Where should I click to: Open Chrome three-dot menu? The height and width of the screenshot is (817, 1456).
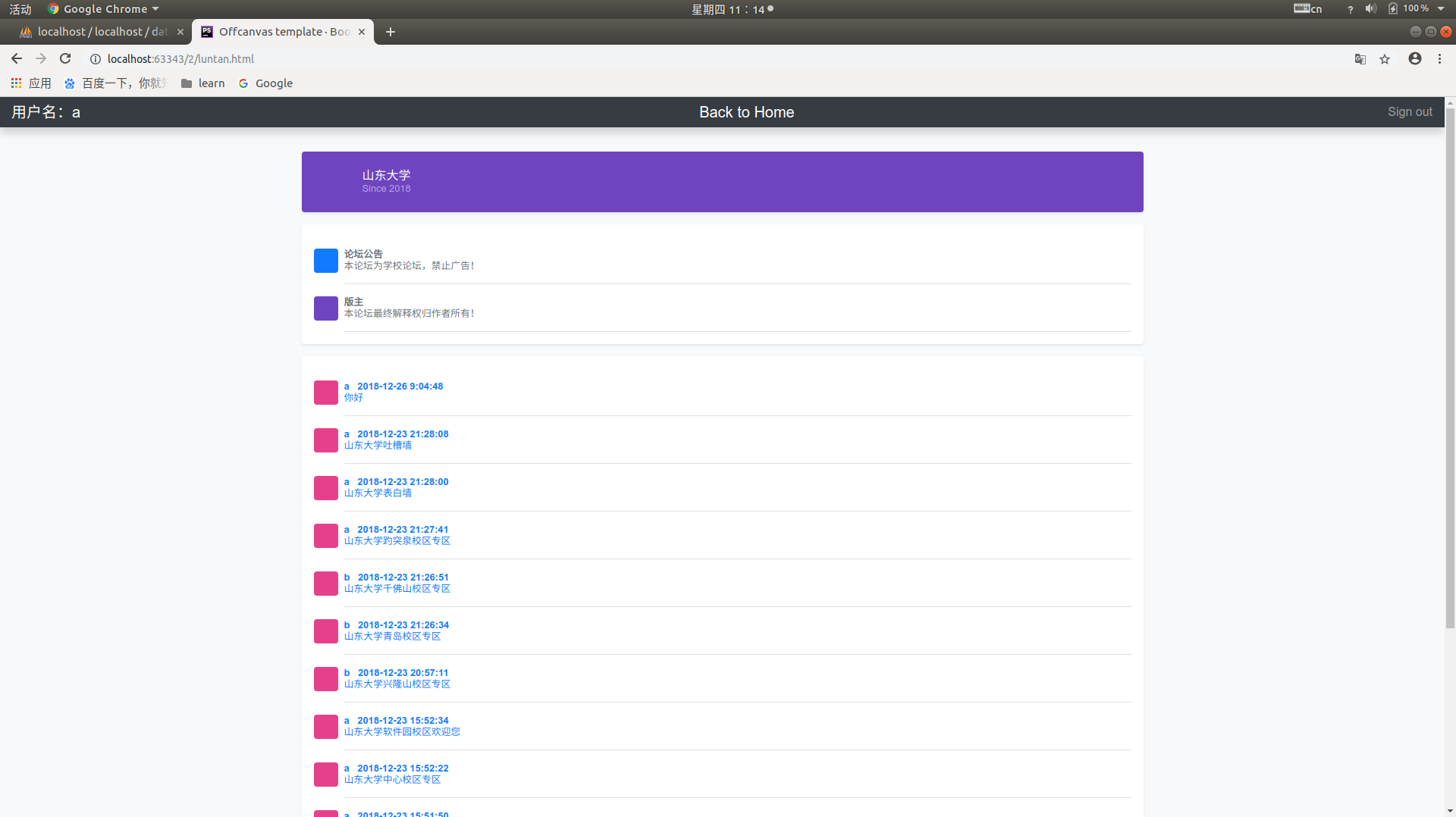click(1439, 58)
